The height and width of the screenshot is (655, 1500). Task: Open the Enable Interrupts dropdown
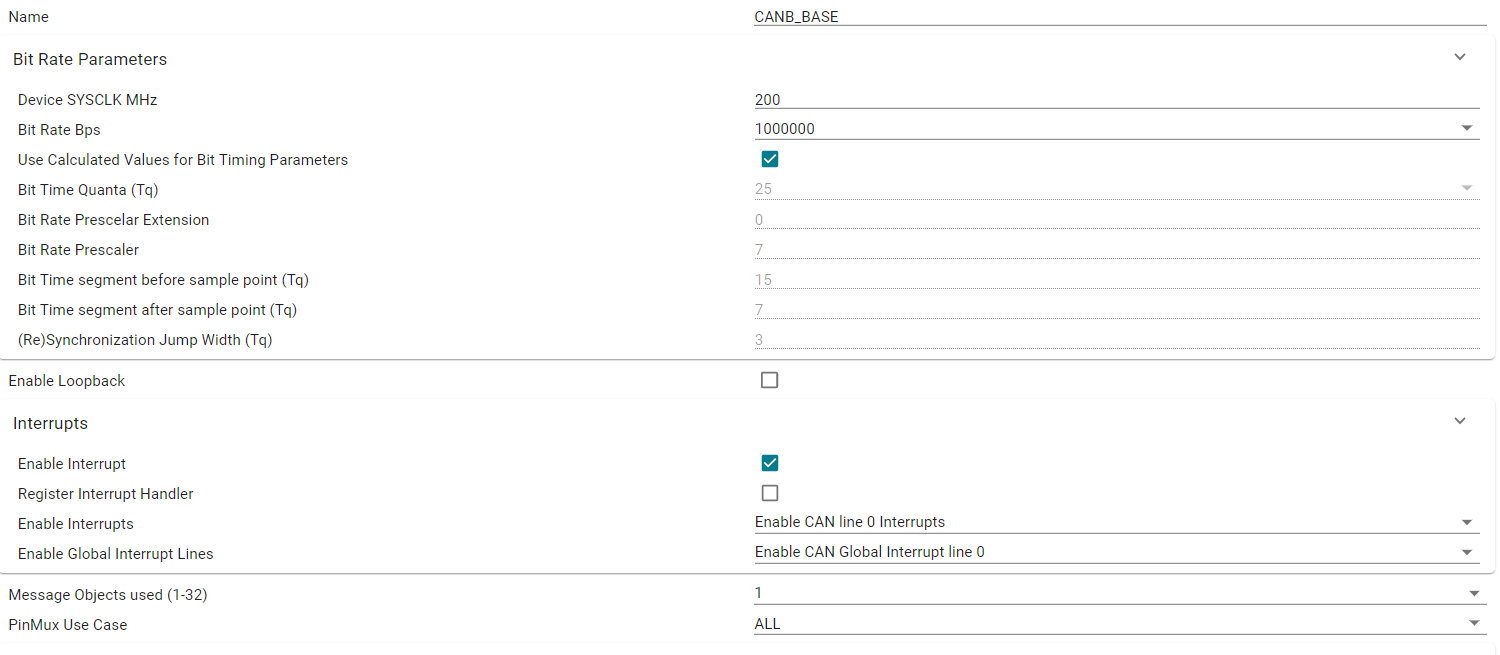pyautogui.click(x=1116, y=522)
